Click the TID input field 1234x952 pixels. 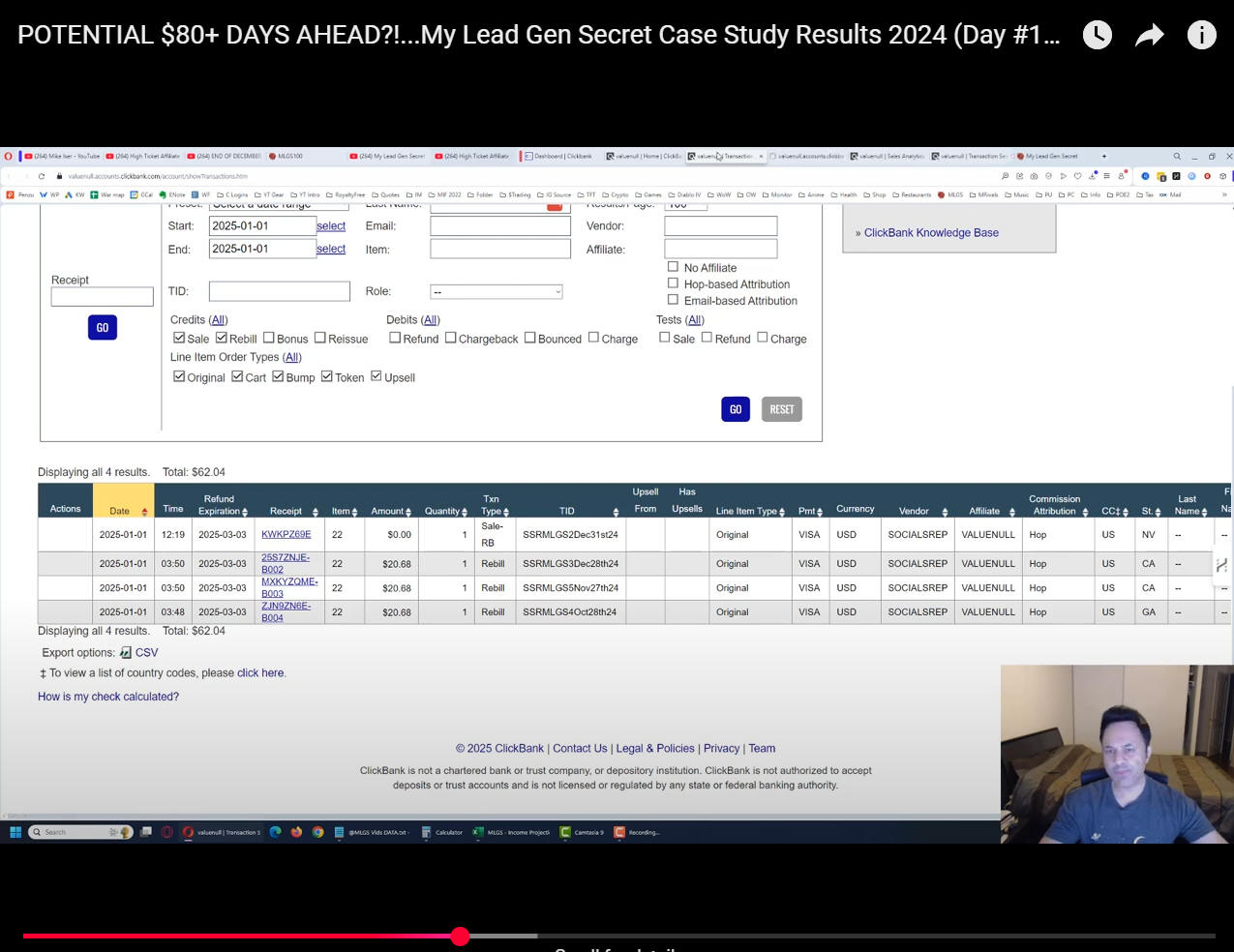point(280,291)
